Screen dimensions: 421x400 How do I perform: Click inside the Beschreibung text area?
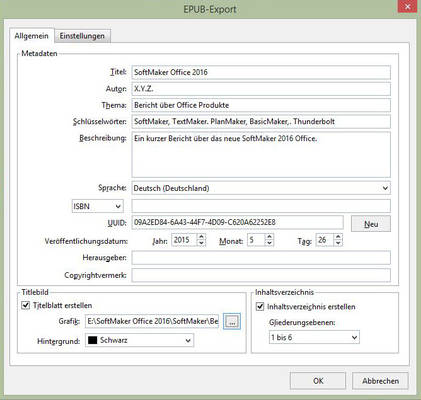point(261,155)
